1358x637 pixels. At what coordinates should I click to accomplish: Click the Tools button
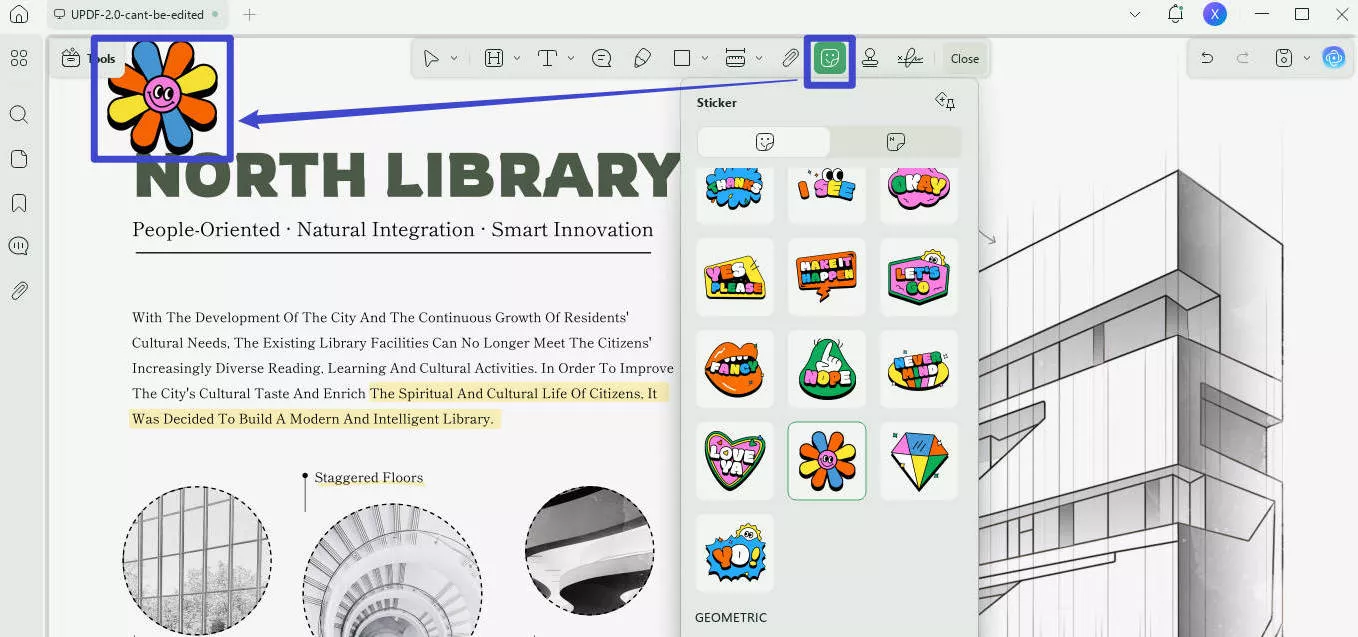[x=88, y=59]
